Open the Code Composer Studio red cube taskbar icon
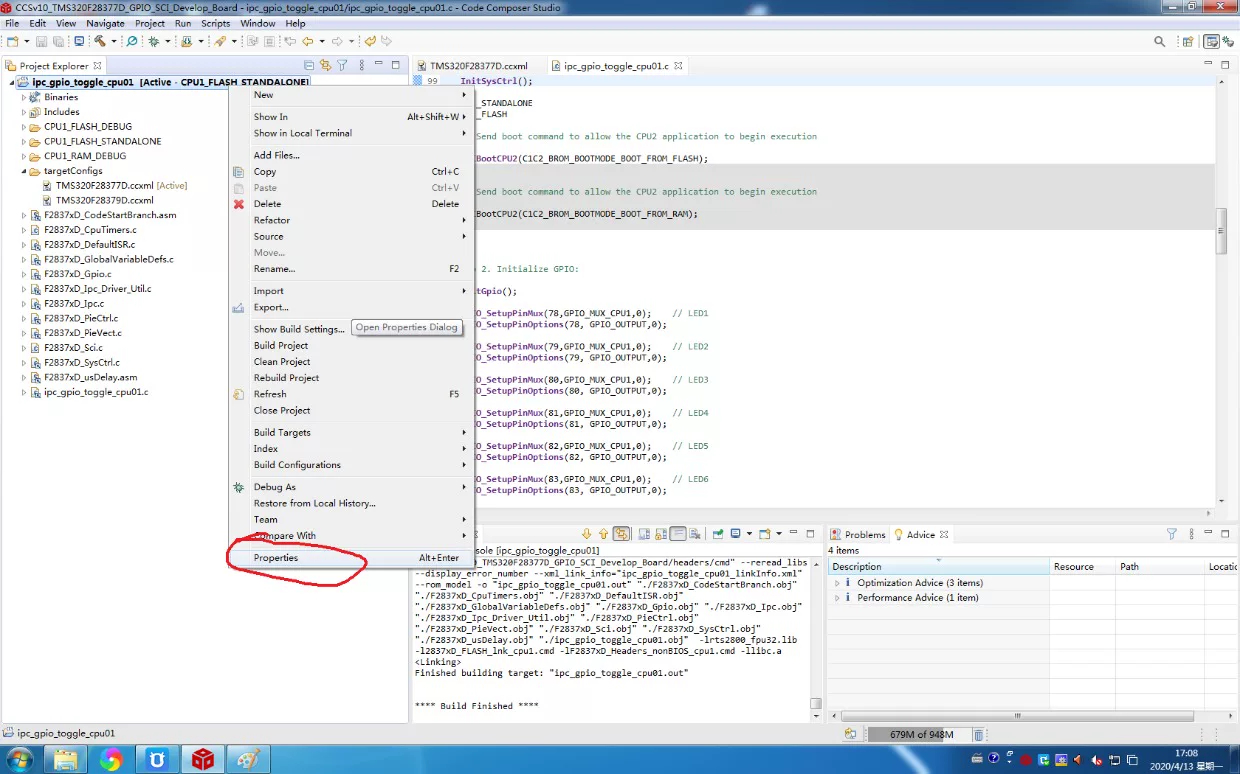Image resolution: width=1240 pixels, height=774 pixels. tap(203, 760)
